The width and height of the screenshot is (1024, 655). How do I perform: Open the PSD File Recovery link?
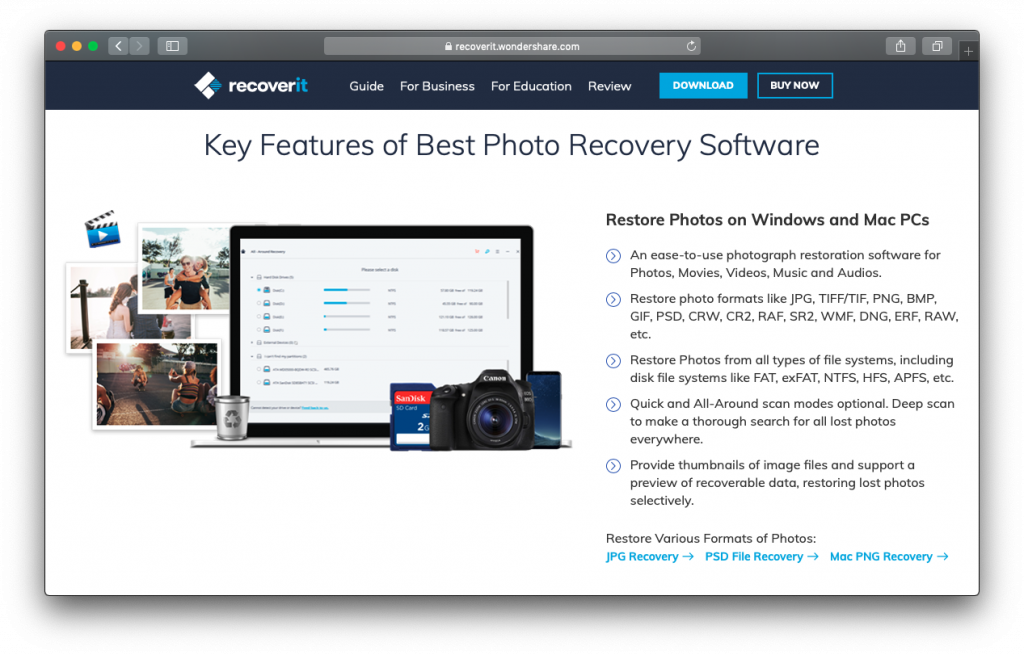(x=754, y=556)
